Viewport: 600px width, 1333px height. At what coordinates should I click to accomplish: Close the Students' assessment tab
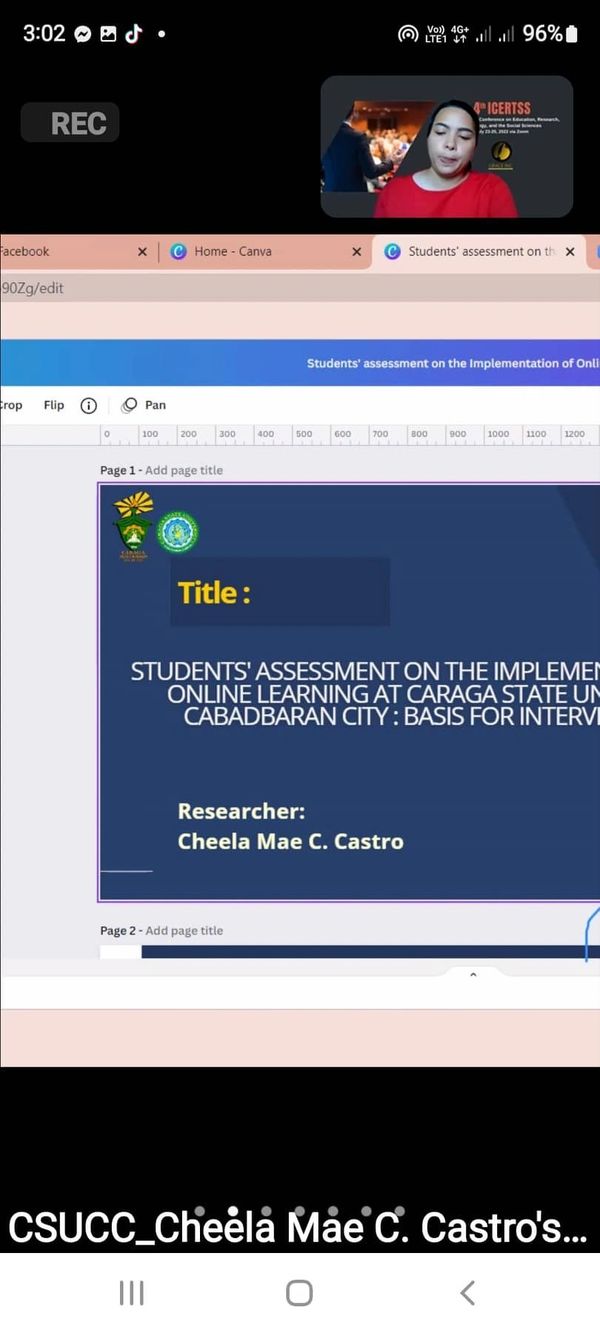[x=570, y=252]
